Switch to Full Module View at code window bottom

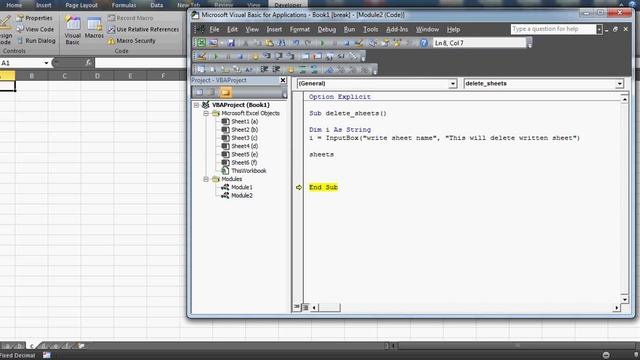(x=305, y=307)
